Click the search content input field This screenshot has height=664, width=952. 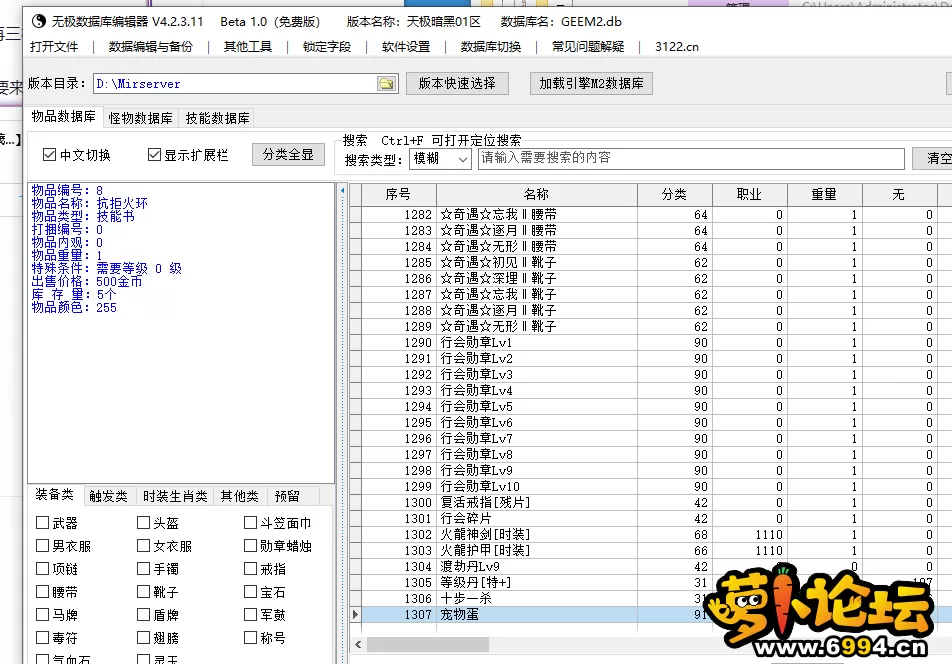pyautogui.click(x=690, y=158)
